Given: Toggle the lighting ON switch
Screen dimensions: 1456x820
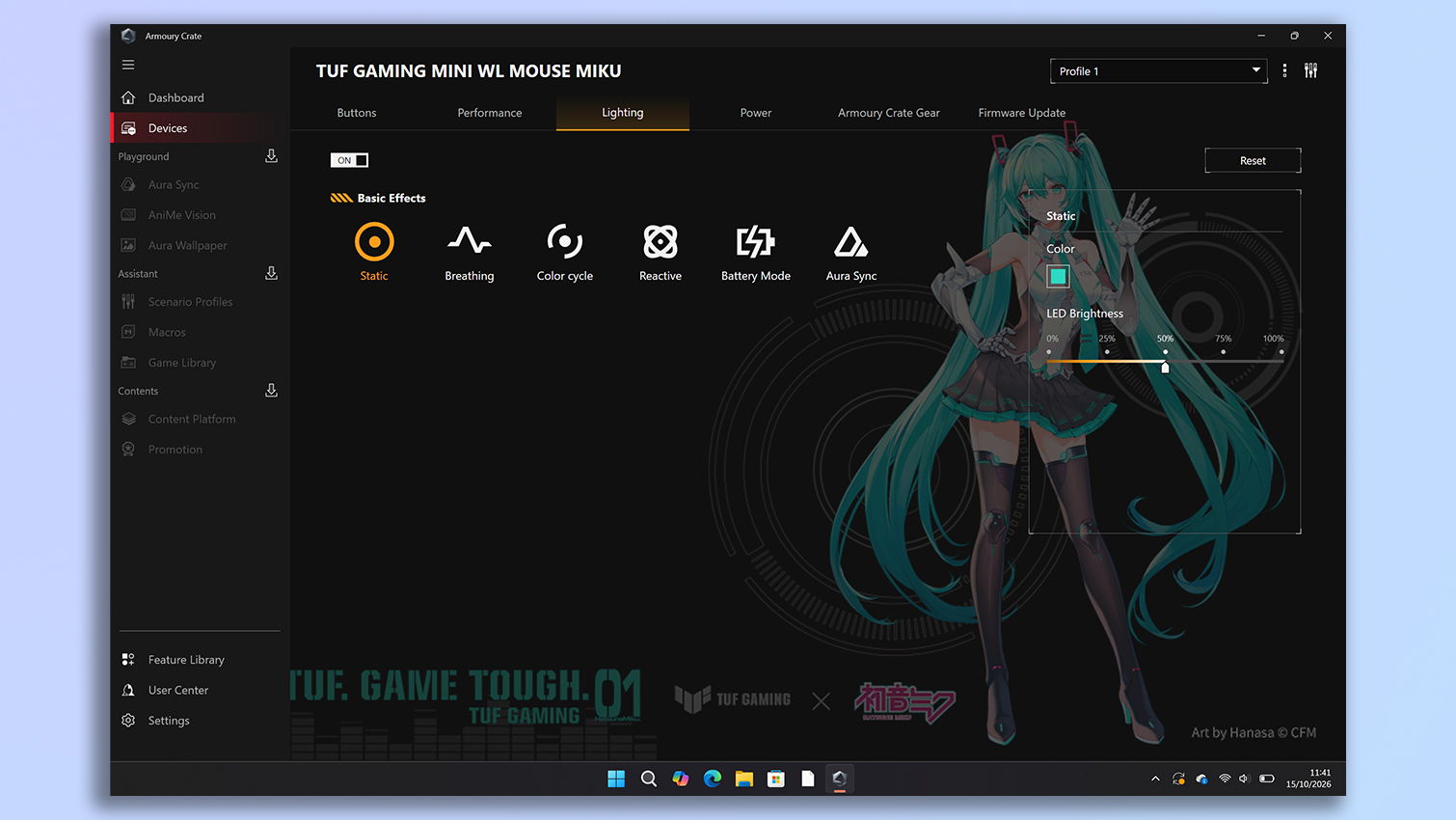Looking at the screenshot, I should 349,160.
